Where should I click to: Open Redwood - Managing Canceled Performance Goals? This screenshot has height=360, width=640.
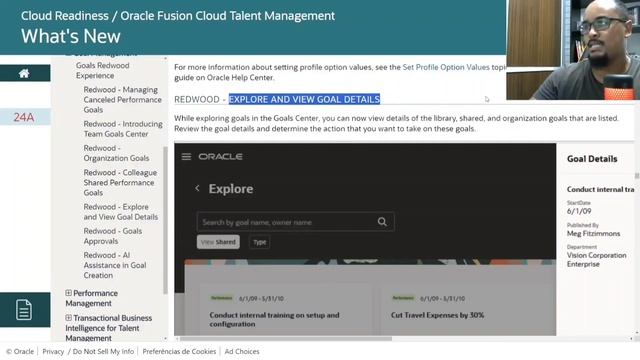[122, 100]
